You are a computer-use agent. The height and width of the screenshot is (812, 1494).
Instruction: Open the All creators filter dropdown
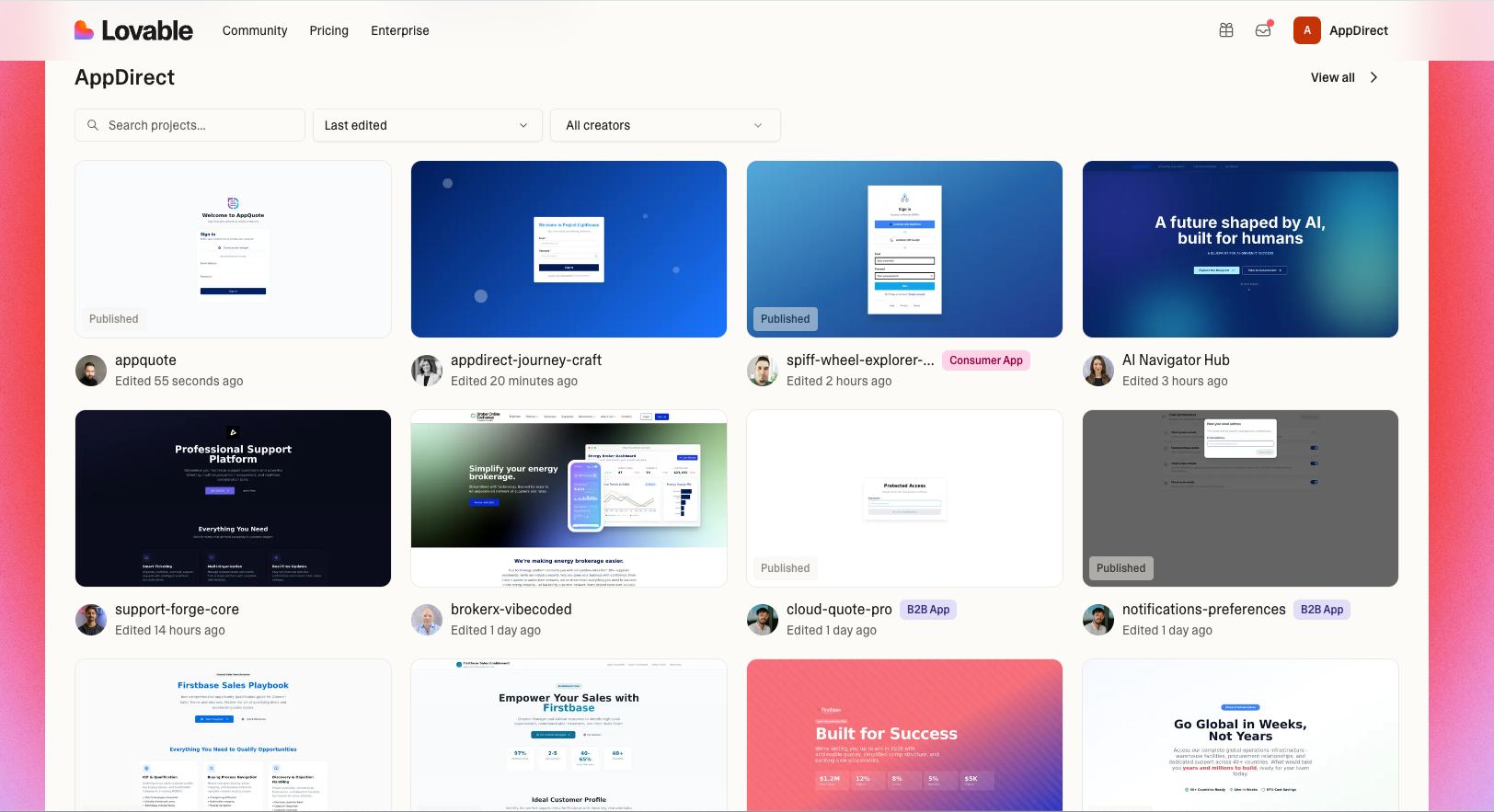pos(665,125)
